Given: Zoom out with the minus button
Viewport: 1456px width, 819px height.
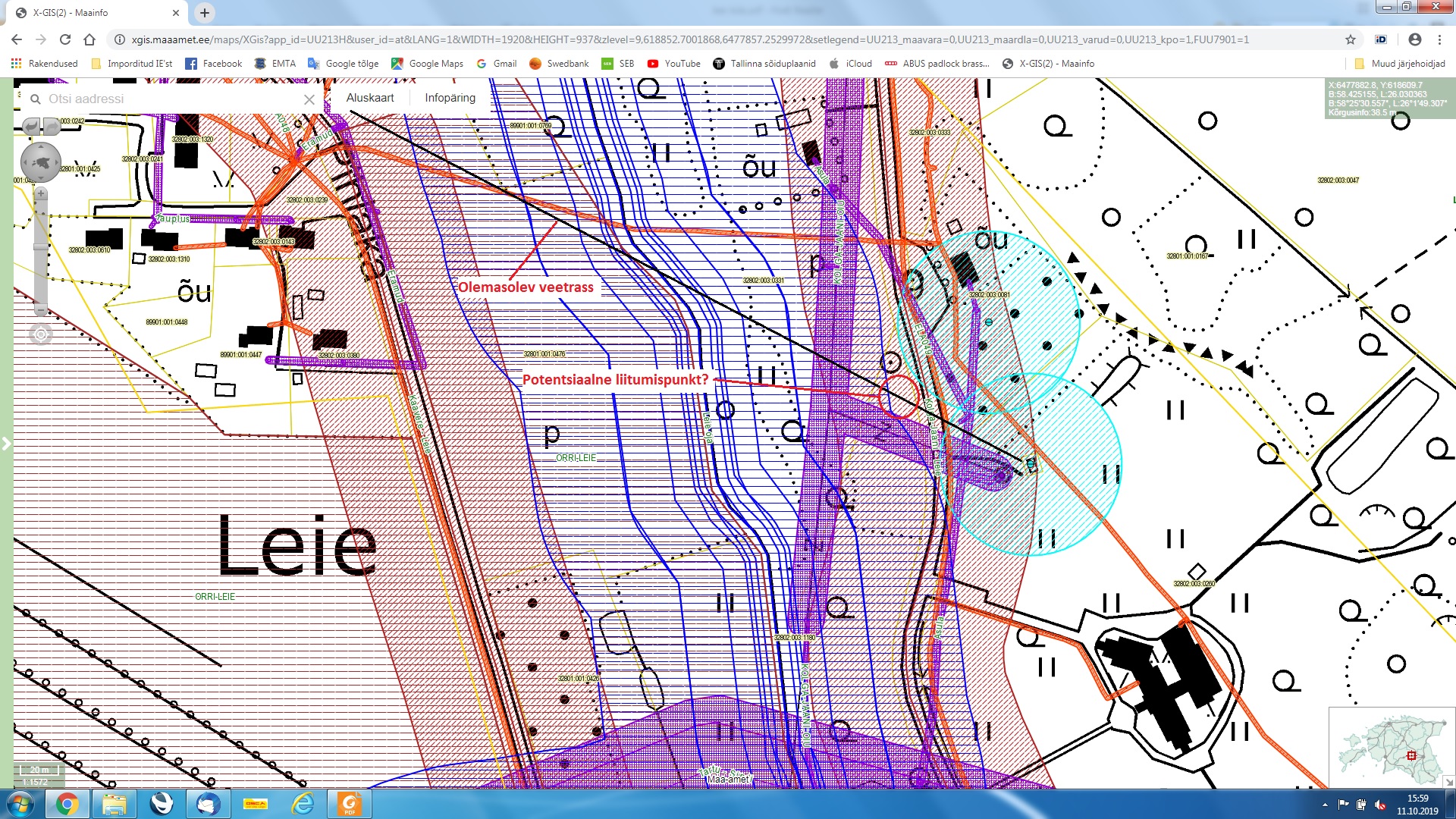Looking at the screenshot, I should 41,309.
